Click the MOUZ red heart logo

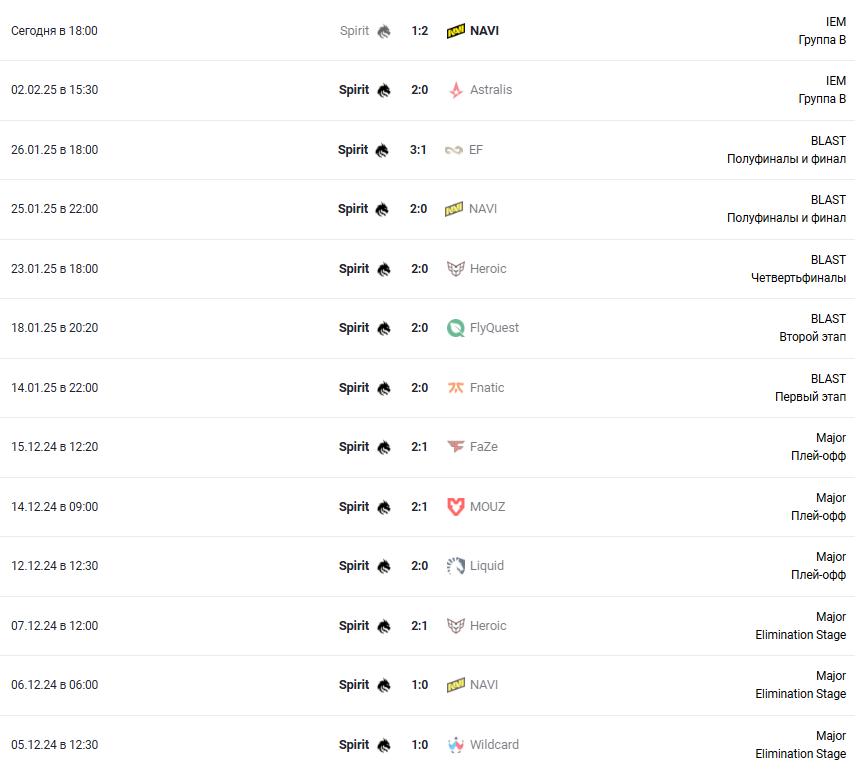[456, 507]
